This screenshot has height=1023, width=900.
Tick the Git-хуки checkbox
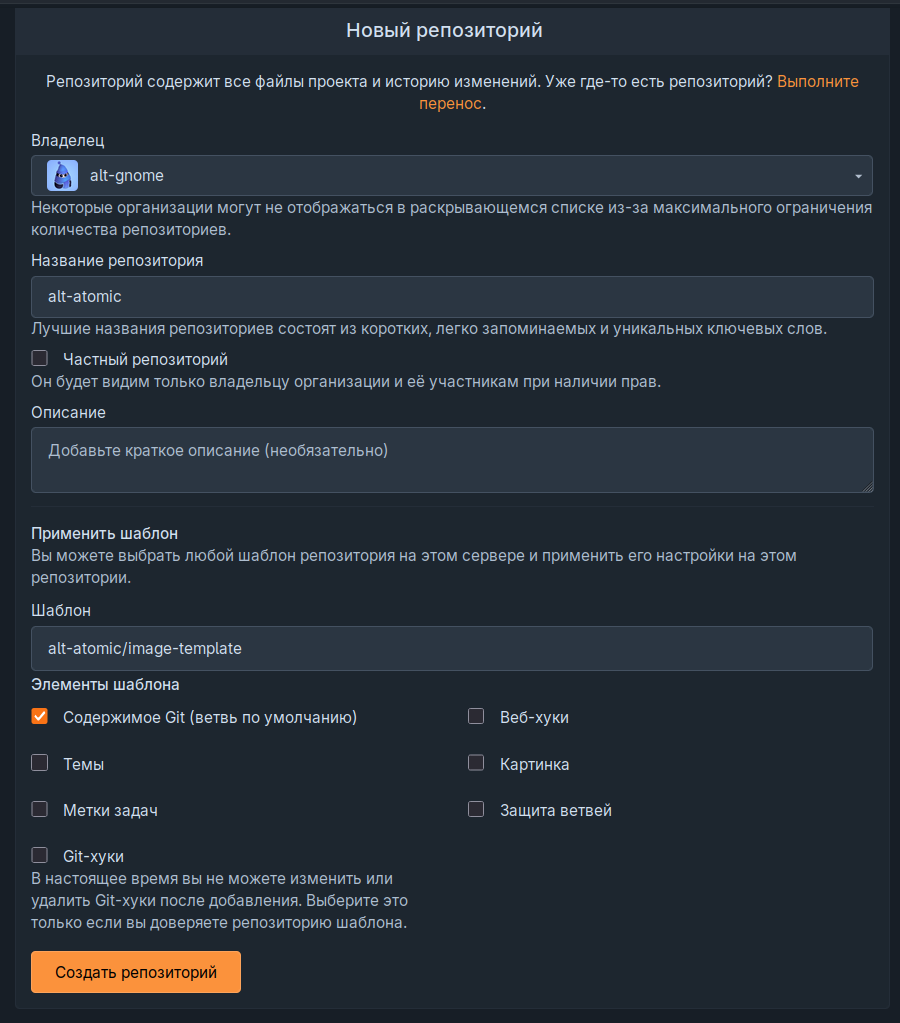click(x=40, y=855)
